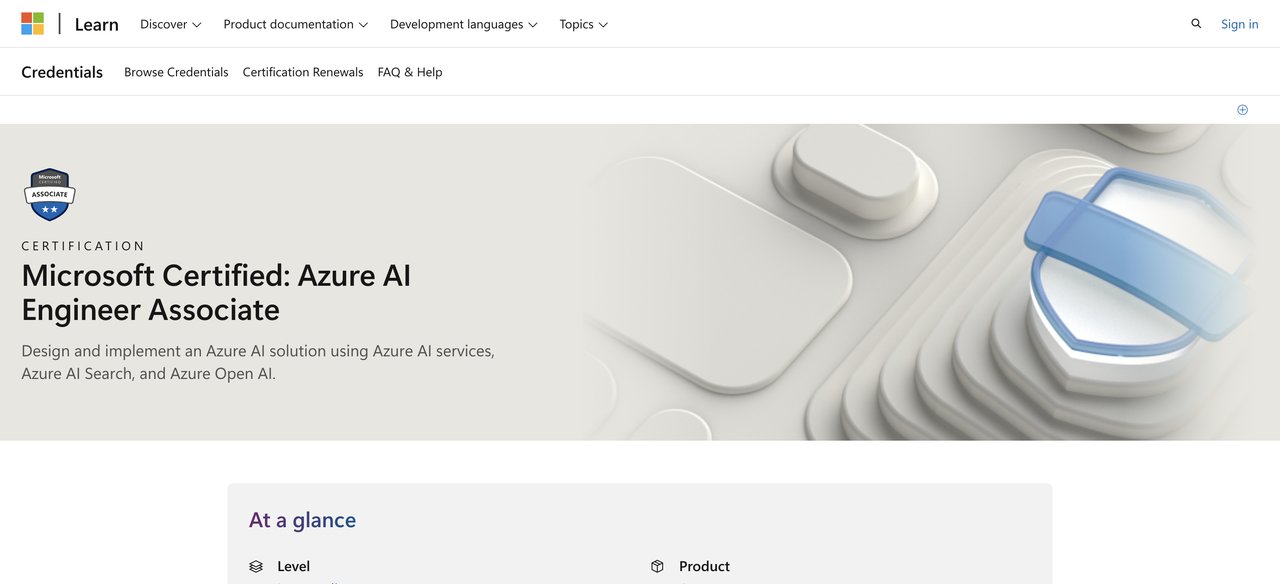Open the Credentials section link
Viewport: 1280px width, 584px height.
coord(62,72)
